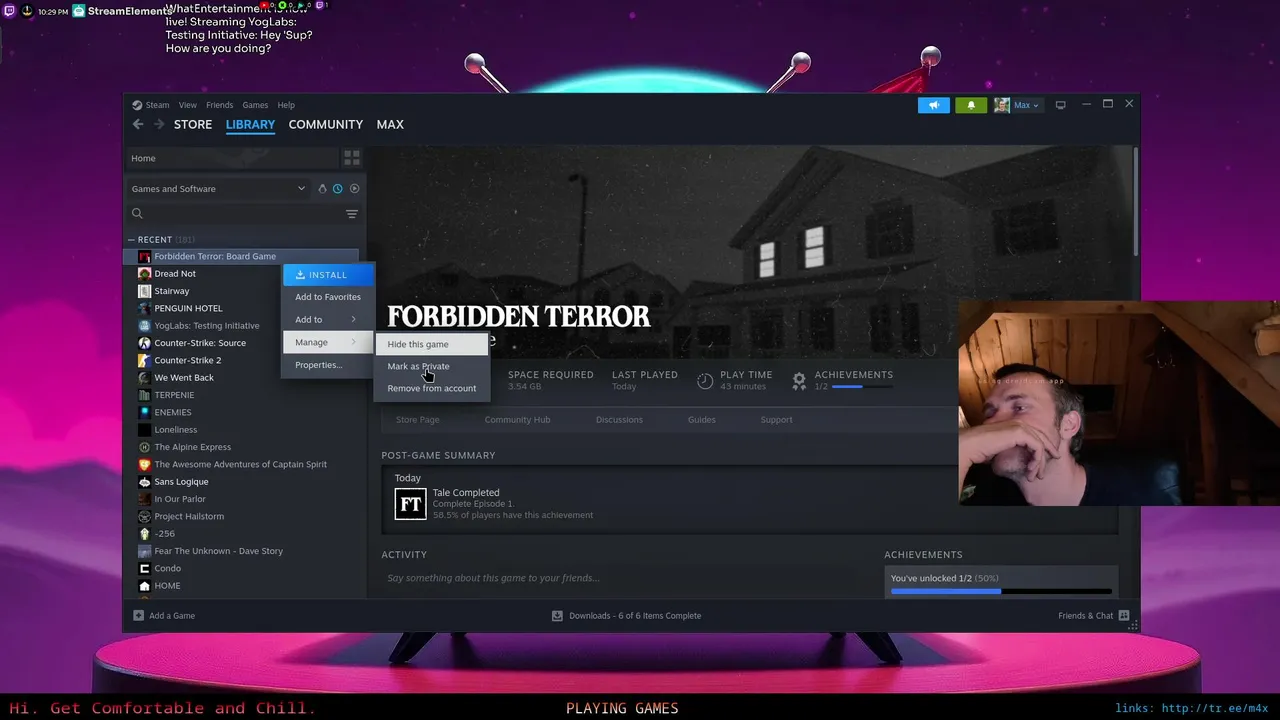The height and width of the screenshot is (720, 1280).
Task: Click the PENGUIN HOTEL game icon
Action: pos(145,308)
